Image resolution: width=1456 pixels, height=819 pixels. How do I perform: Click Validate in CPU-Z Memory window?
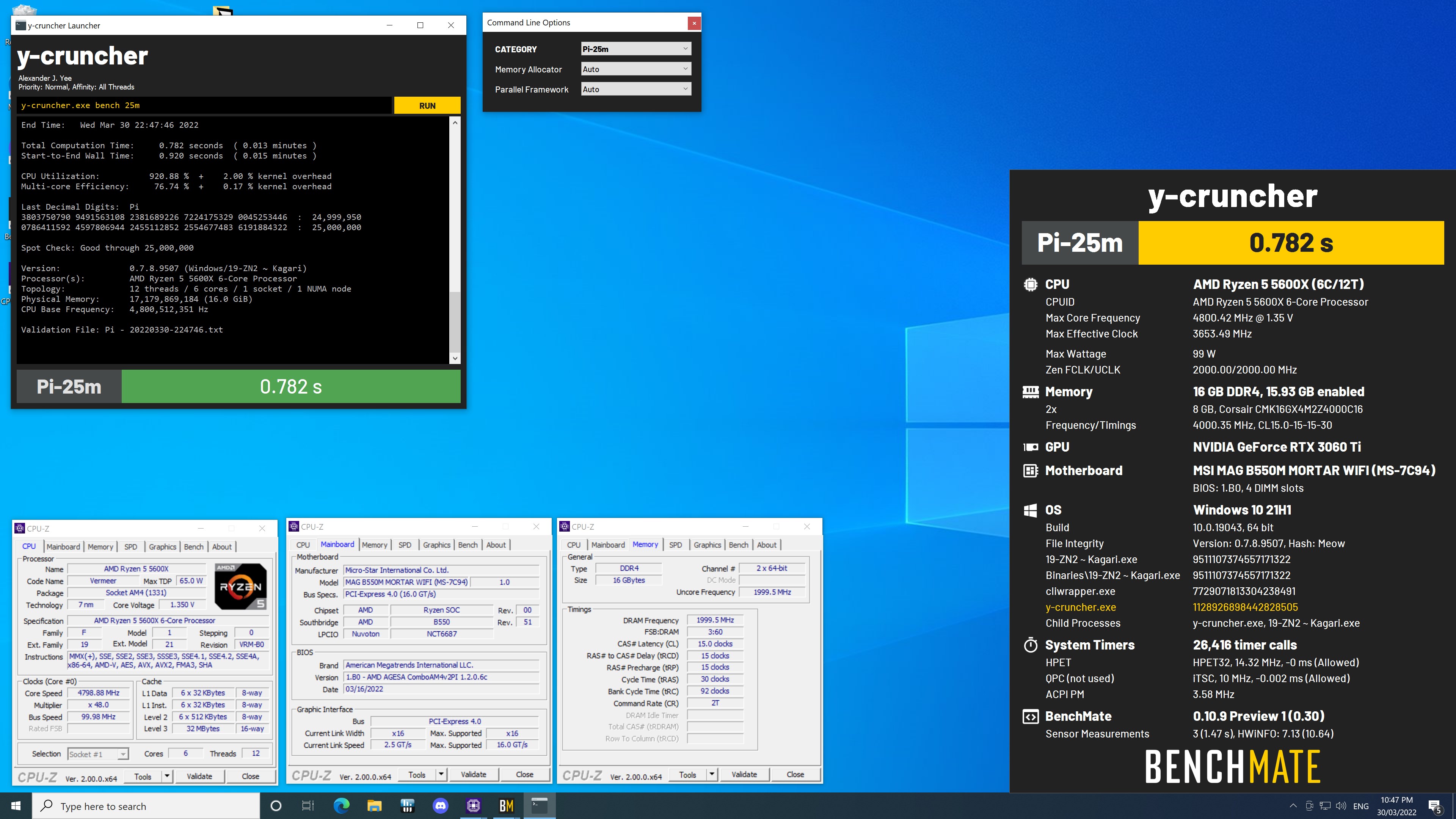pyautogui.click(x=744, y=774)
